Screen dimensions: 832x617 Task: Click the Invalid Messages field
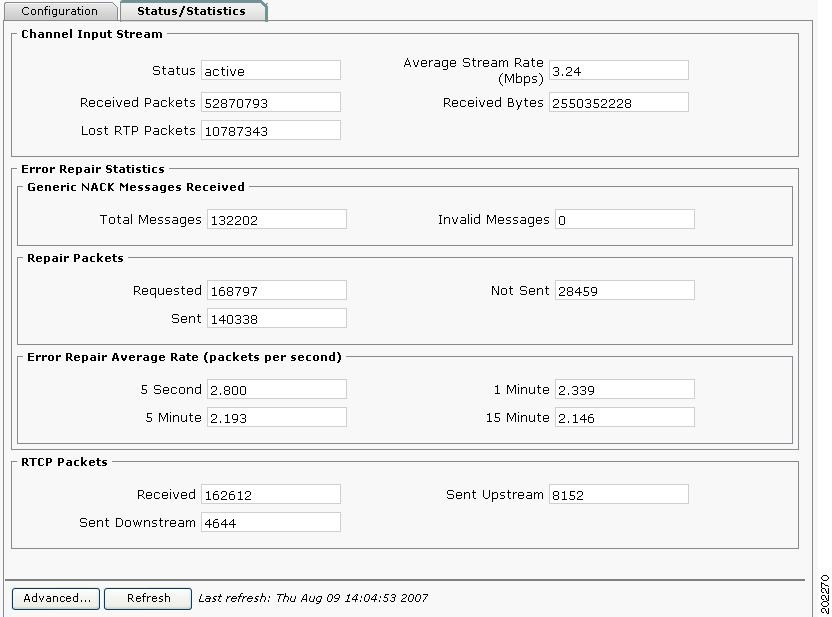[625, 220]
